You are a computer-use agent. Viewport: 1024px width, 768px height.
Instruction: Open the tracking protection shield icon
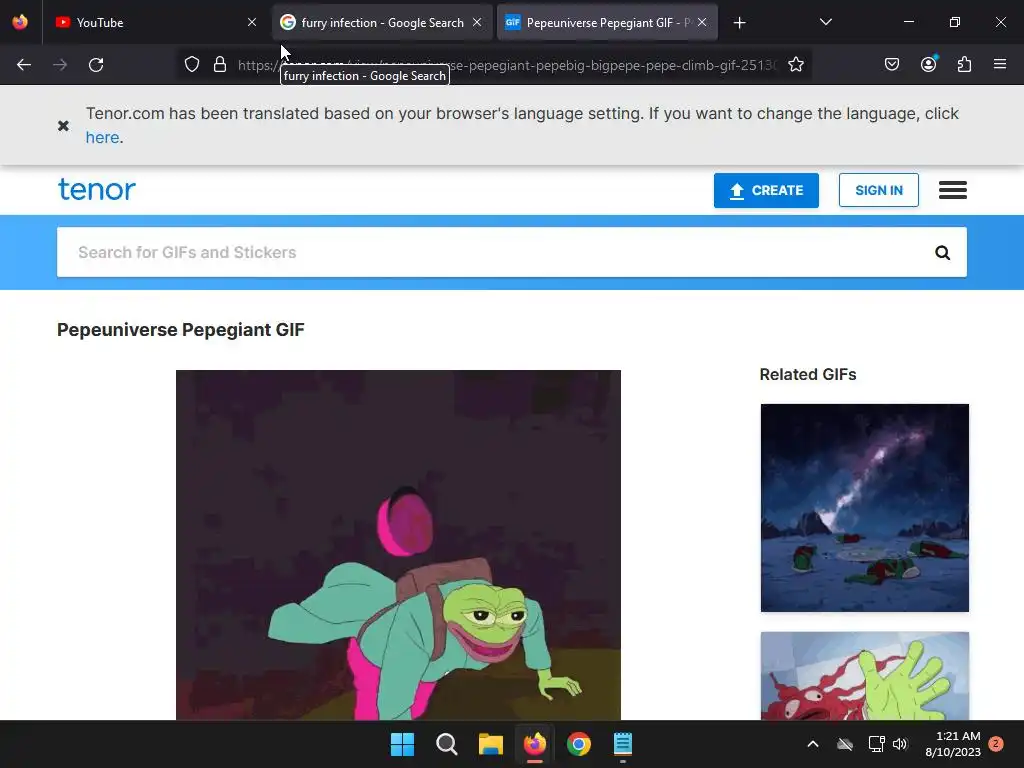pyautogui.click(x=191, y=65)
